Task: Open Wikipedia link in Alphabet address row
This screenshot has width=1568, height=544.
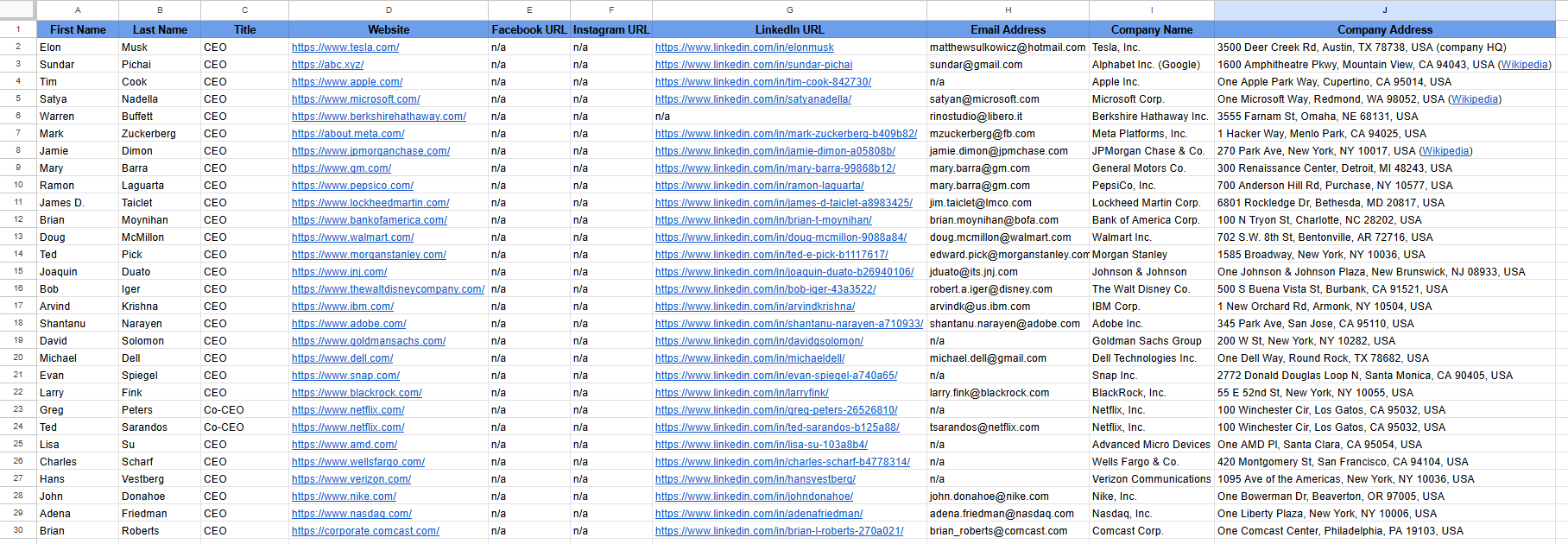Action: [x=1524, y=65]
